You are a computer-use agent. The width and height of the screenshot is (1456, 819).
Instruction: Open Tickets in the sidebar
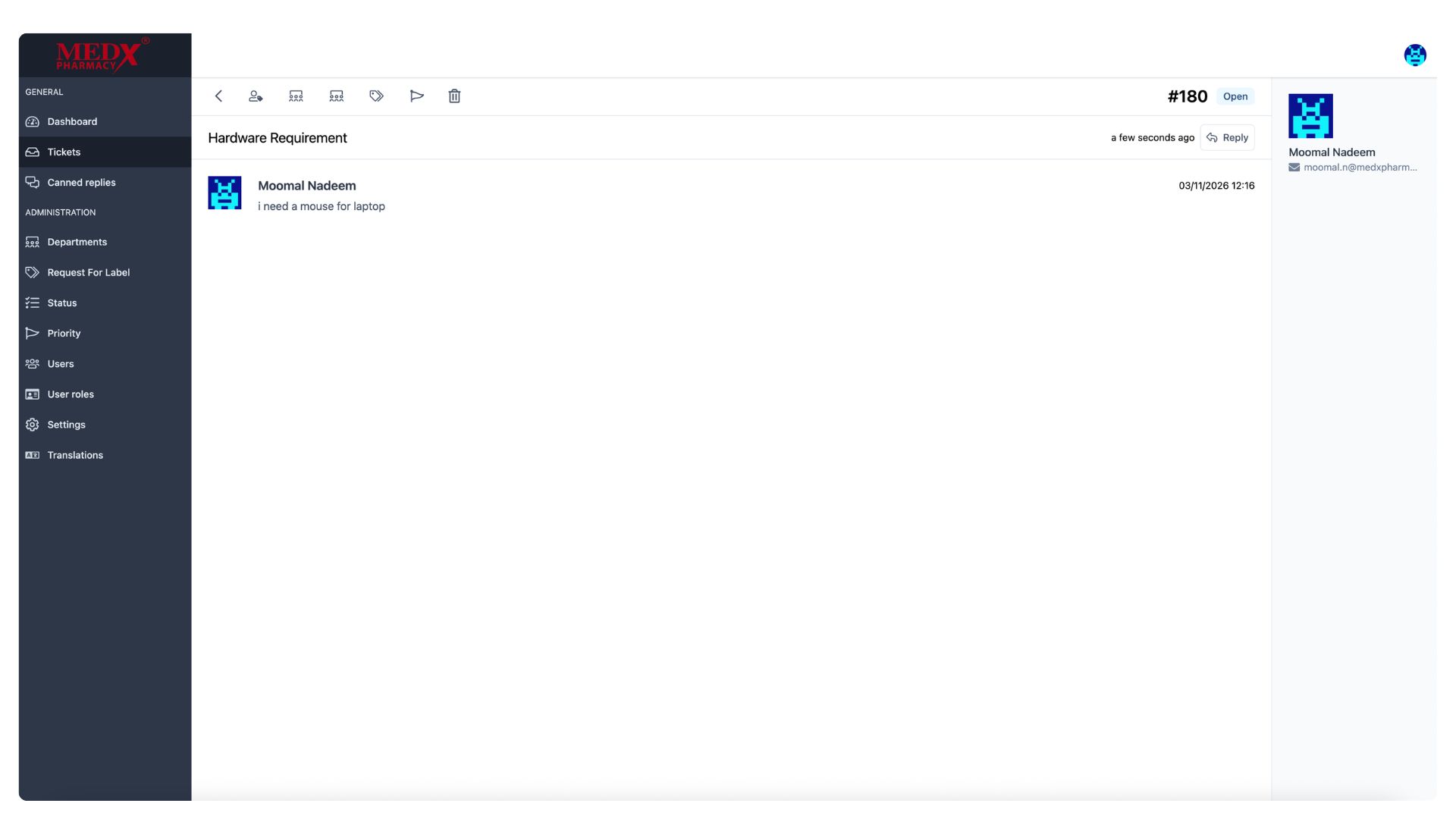coord(105,152)
